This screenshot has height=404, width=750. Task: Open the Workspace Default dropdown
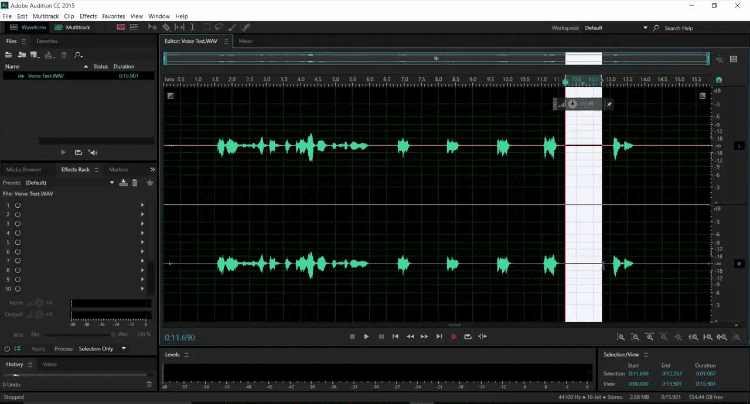pos(616,28)
